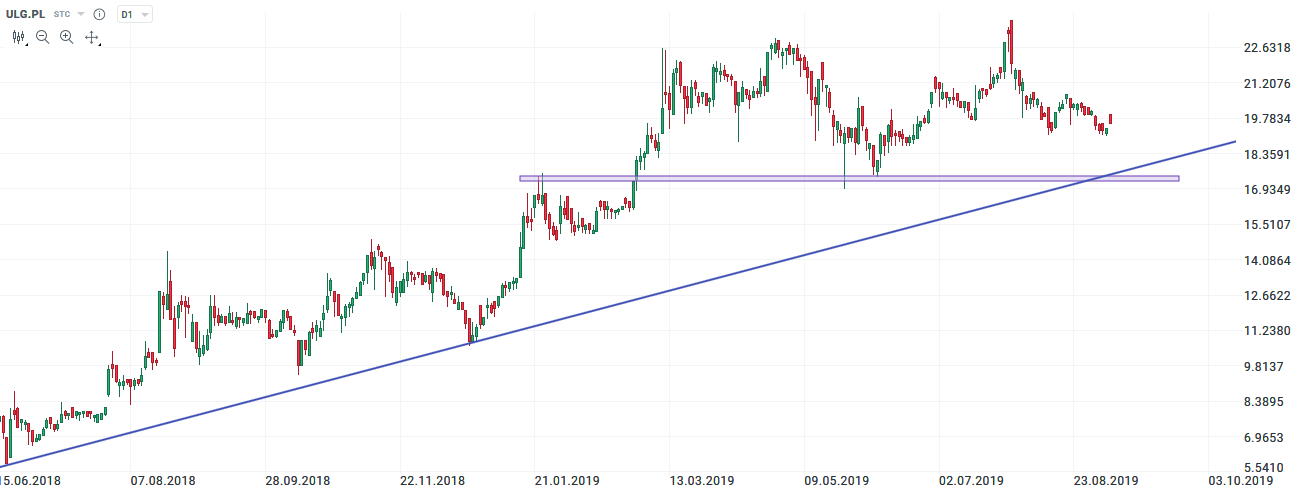
Task: Click the 03.10.2019 date axis label
Action: point(1242,481)
